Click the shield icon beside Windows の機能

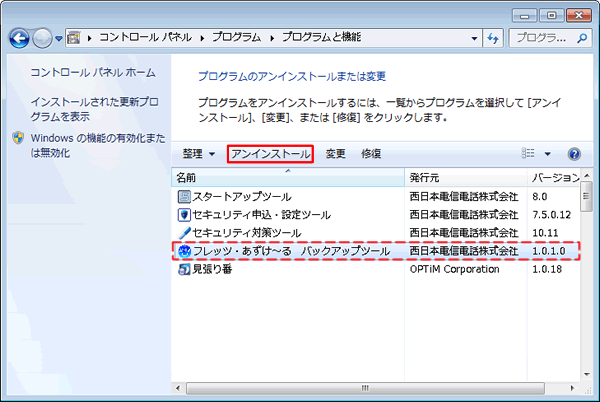point(18,138)
